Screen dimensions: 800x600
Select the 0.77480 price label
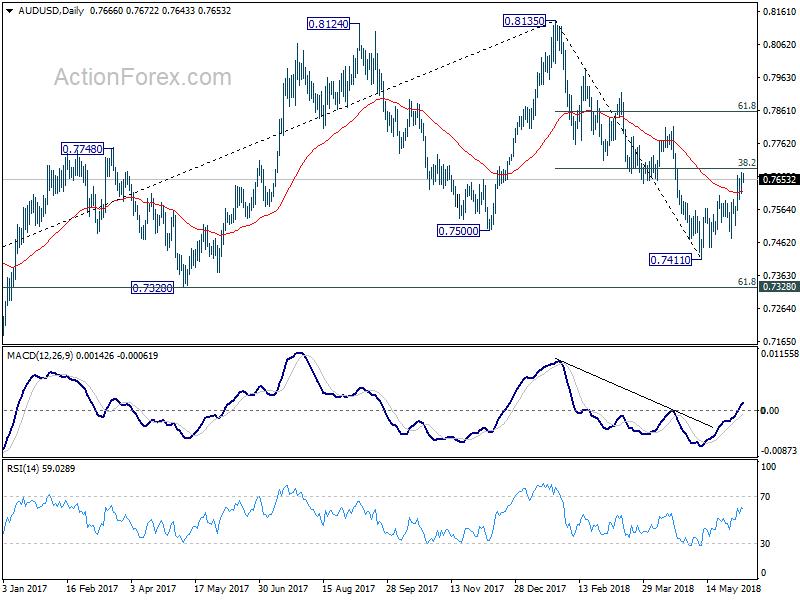coord(82,148)
